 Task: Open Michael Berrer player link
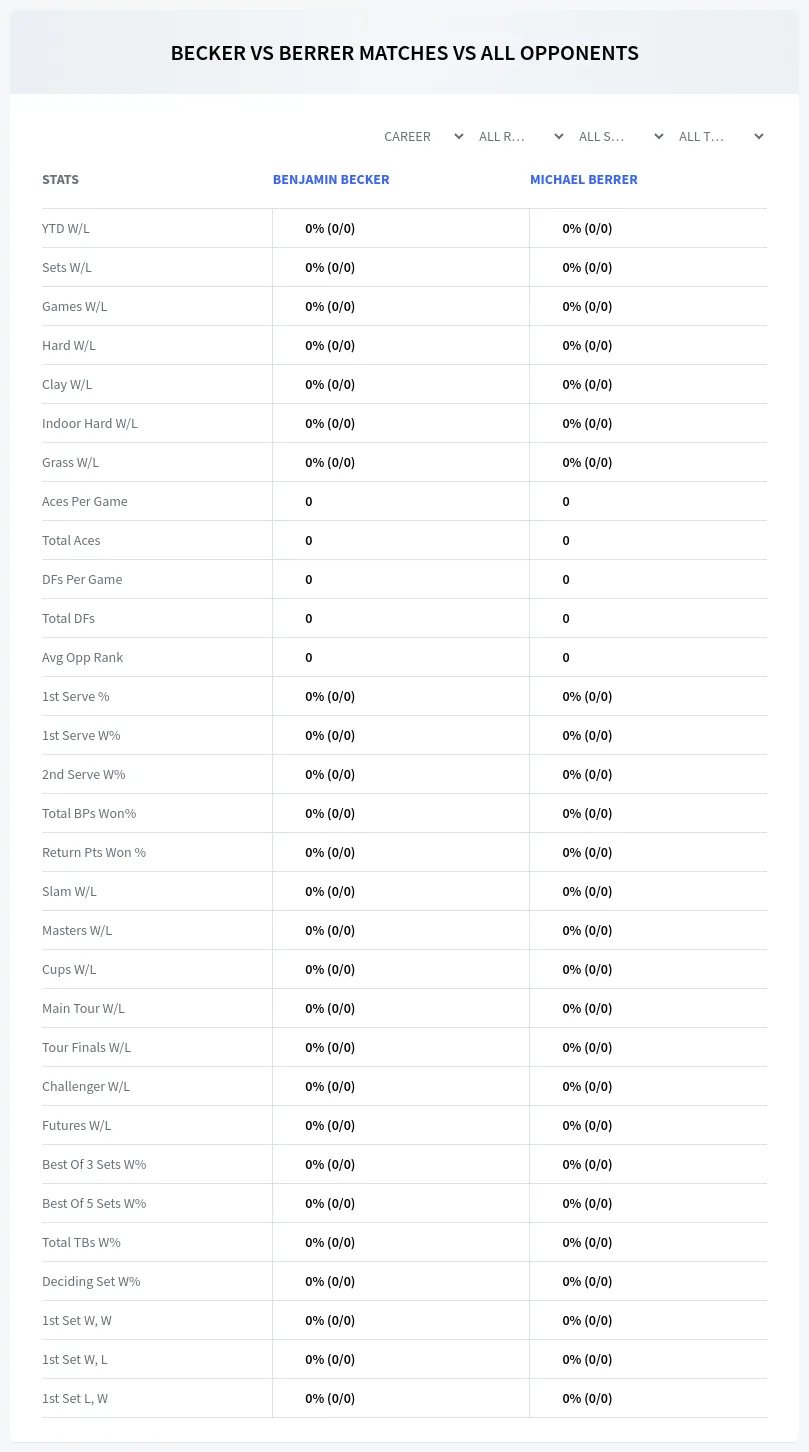click(x=584, y=180)
